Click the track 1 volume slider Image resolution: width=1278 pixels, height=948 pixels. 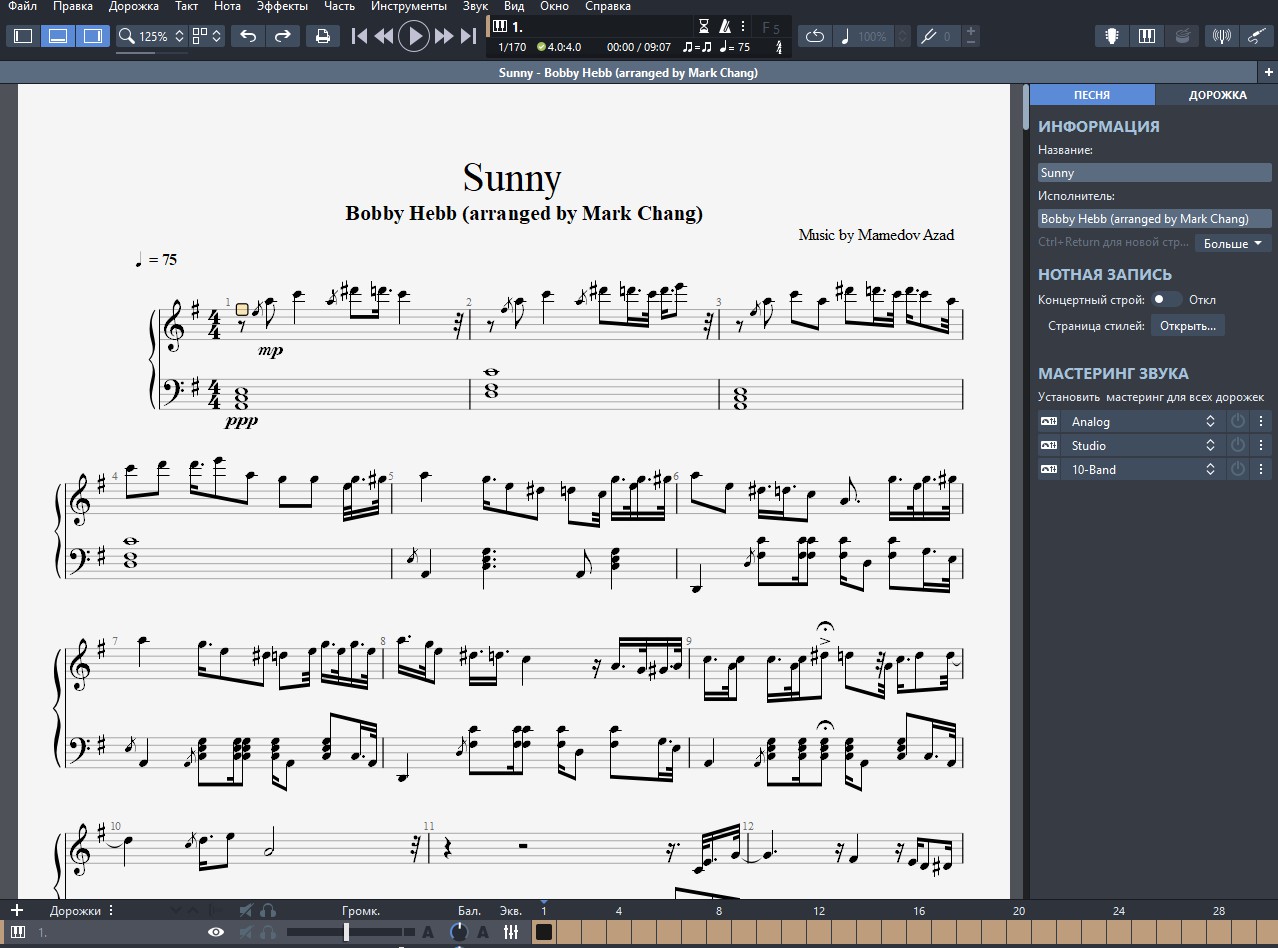(x=346, y=932)
